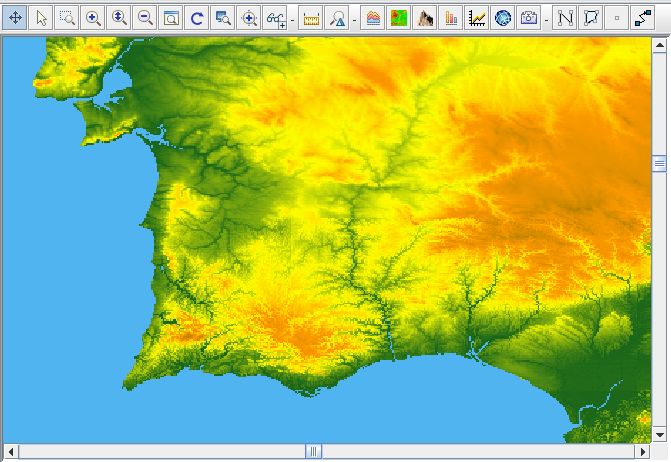Open the 3D terrain mountain view icon

tap(425, 18)
